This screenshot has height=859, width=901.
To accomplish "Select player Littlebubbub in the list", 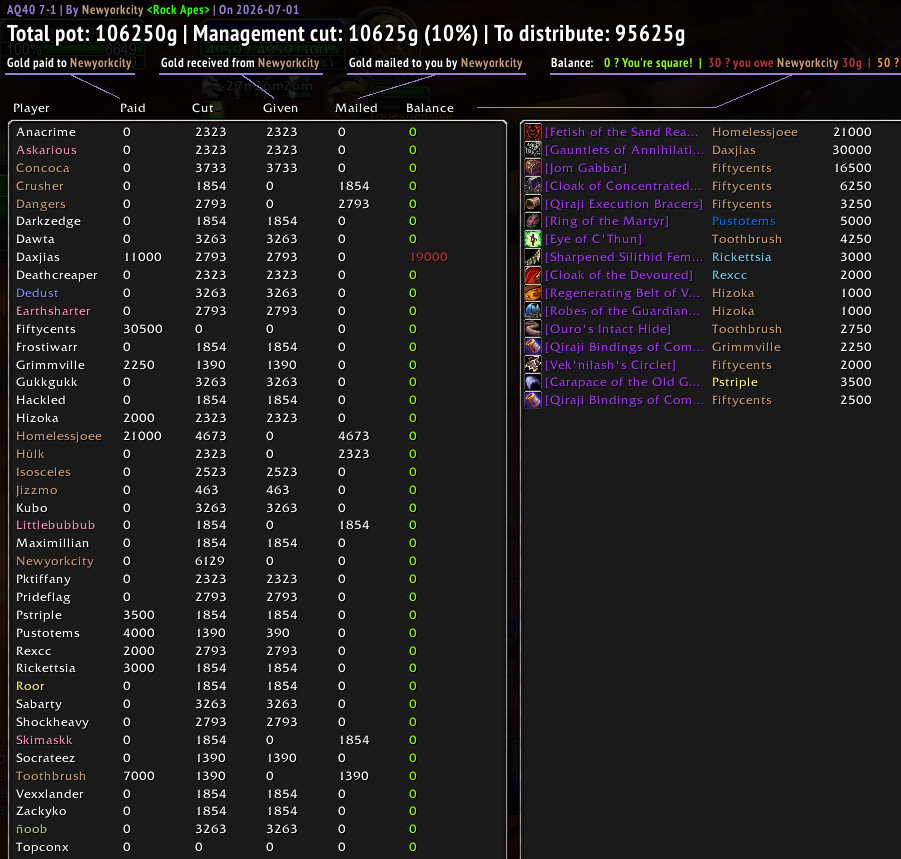I will click(55, 525).
